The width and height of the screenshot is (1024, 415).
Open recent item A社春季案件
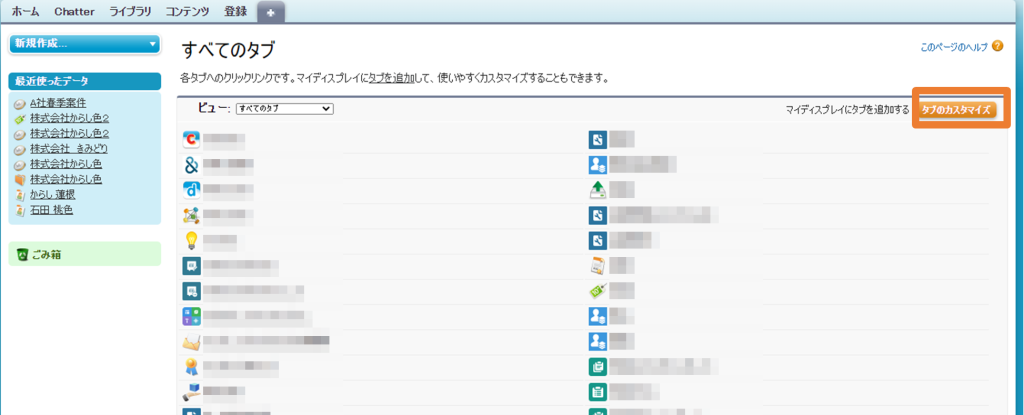58,103
